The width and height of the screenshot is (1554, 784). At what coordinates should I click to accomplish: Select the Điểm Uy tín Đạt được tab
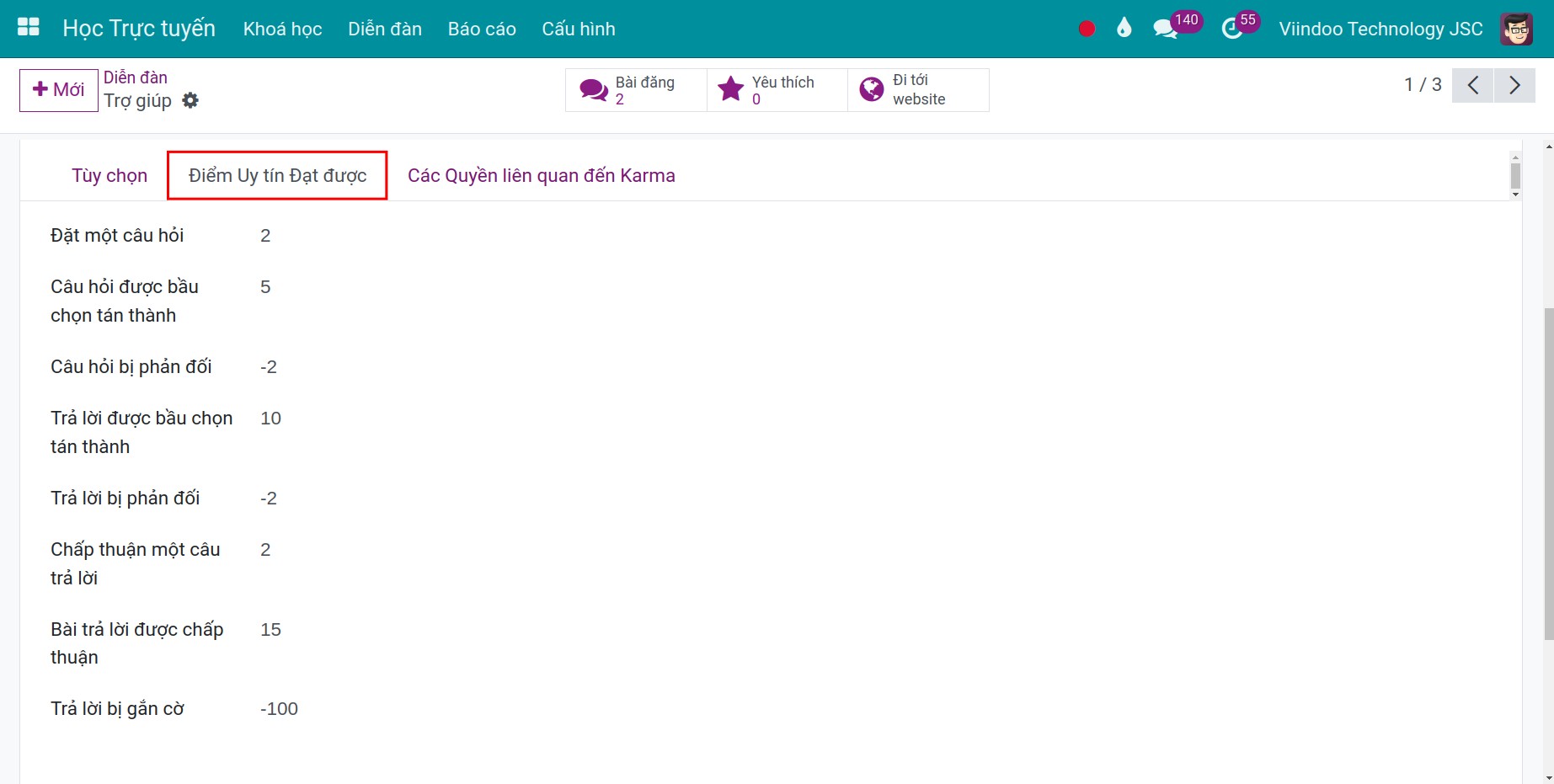[276, 175]
